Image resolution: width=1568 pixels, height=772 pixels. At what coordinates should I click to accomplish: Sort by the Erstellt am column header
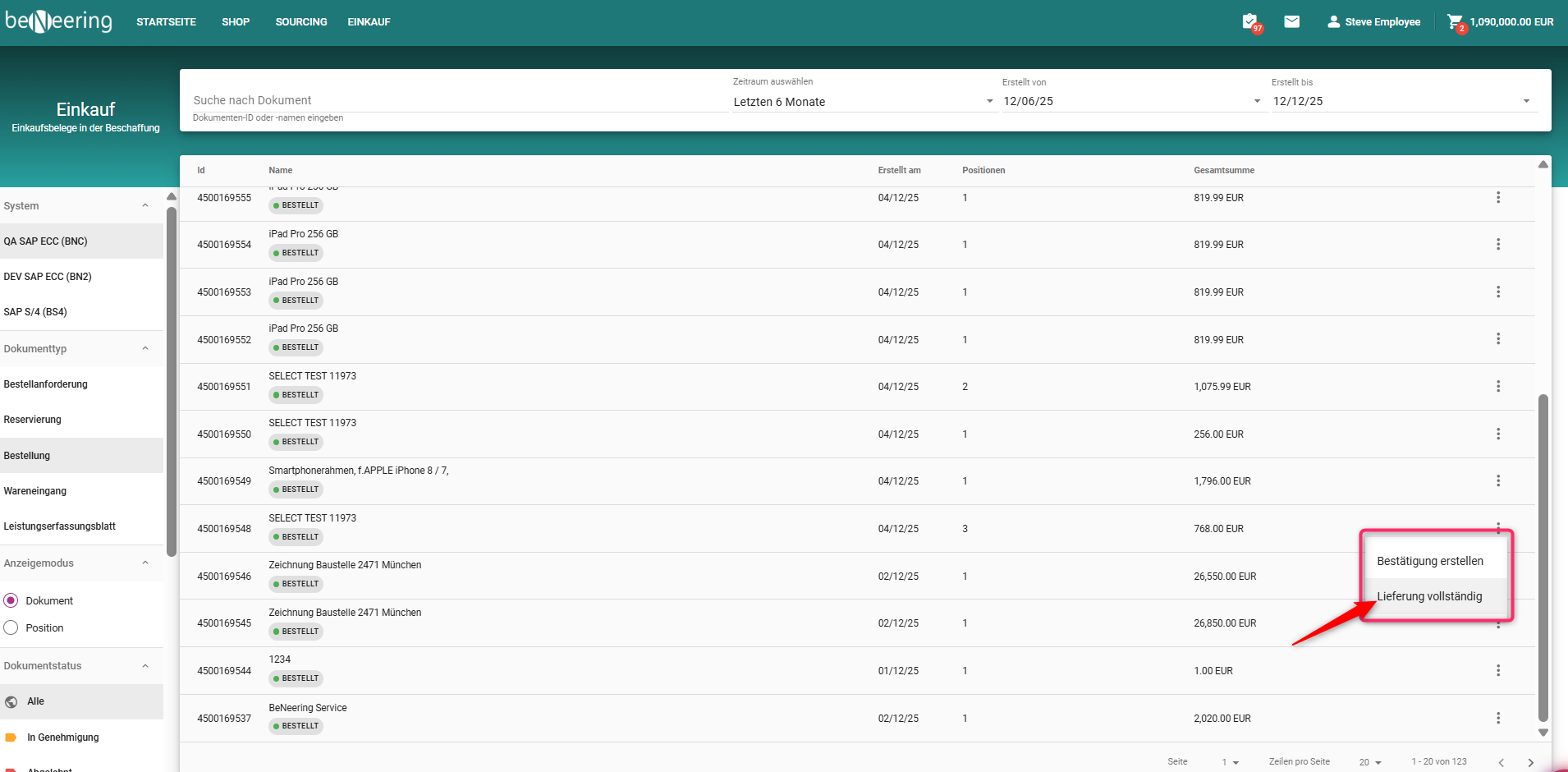tap(899, 170)
